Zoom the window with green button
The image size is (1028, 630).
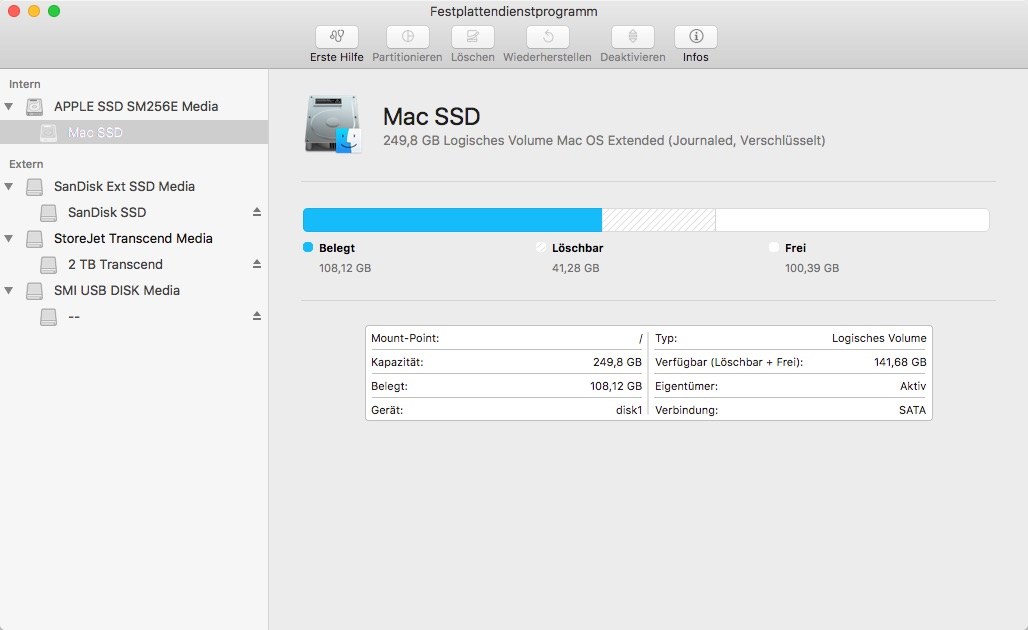[54, 10]
